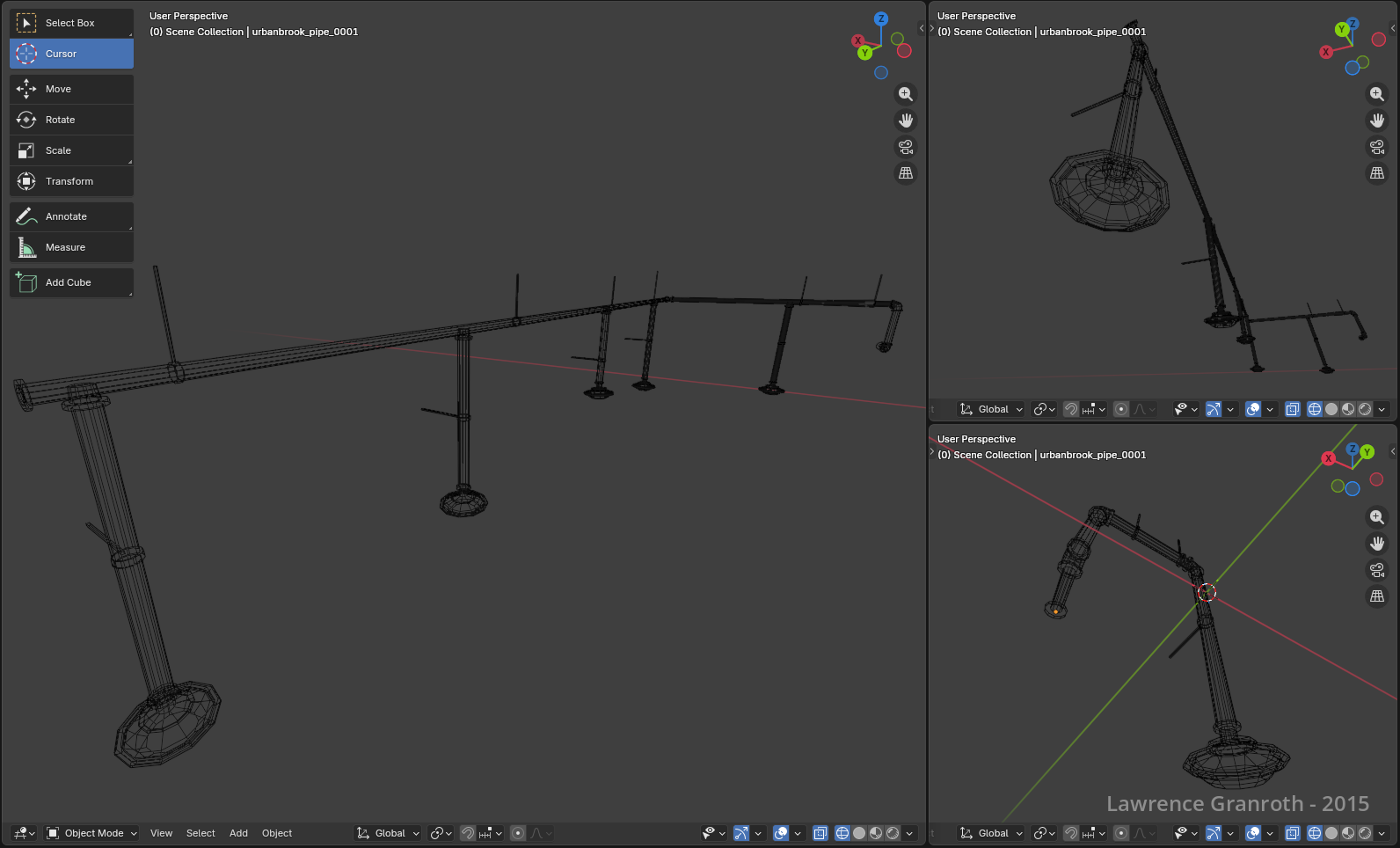
Task: Expand shading options dropdown in main viewport
Action: (910, 833)
